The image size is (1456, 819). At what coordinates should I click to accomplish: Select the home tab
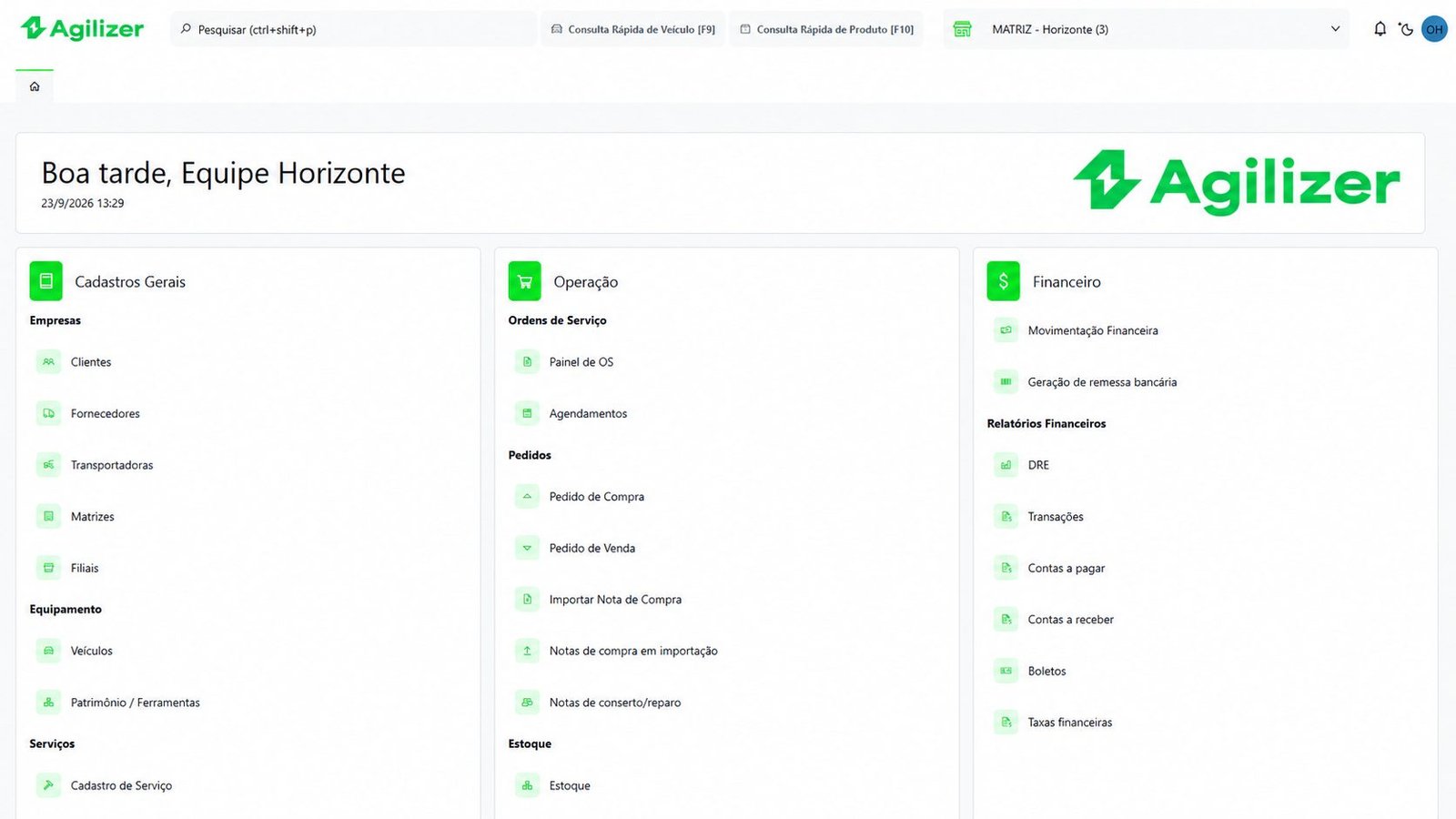pyautogui.click(x=35, y=86)
